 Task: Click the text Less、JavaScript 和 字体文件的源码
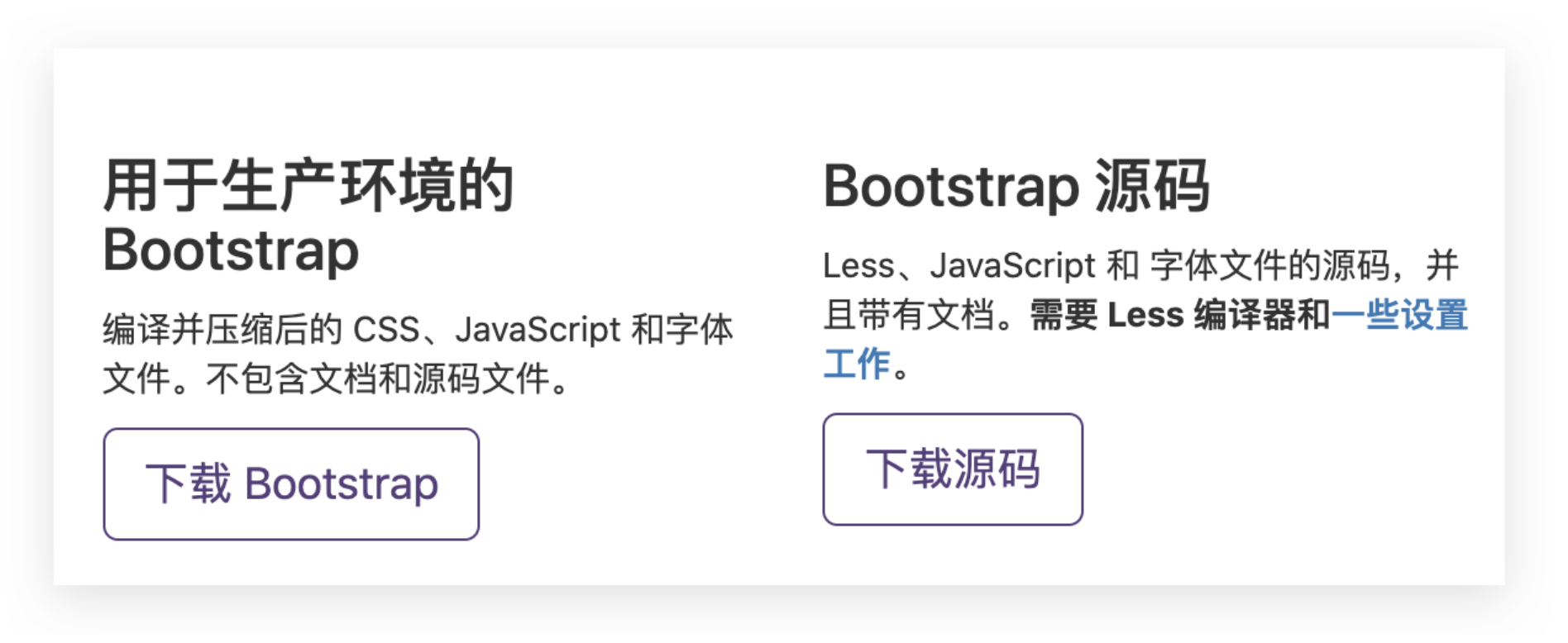click(x=1106, y=266)
